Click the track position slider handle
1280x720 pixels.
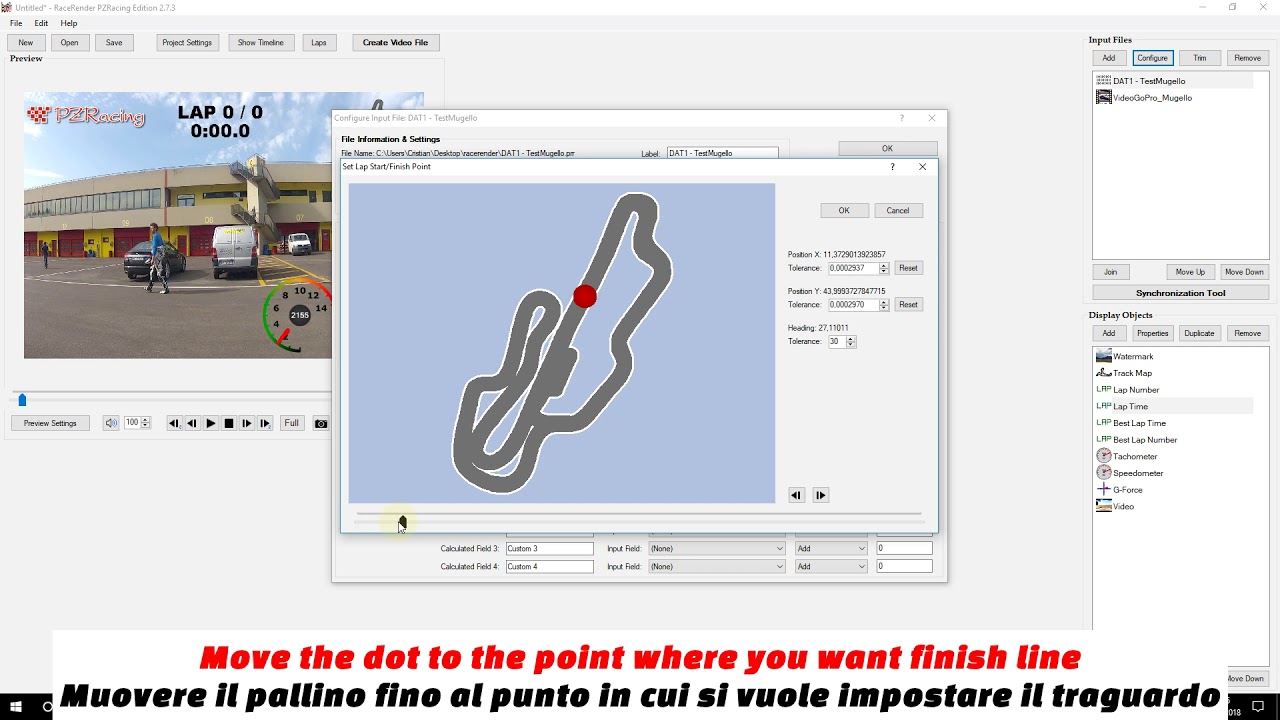point(403,522)
